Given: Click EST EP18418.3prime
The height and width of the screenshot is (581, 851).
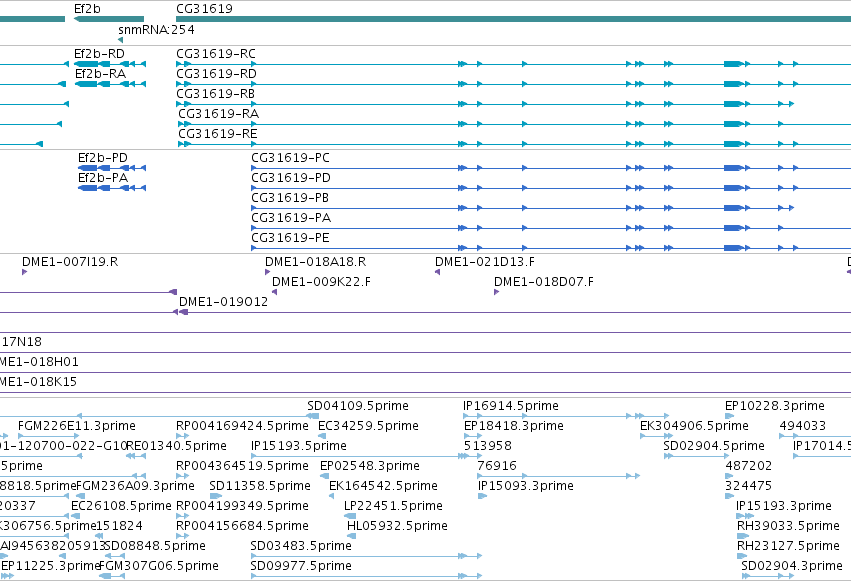Looking at the screenshot, I should pyautogui.click(x=513, y=426).
